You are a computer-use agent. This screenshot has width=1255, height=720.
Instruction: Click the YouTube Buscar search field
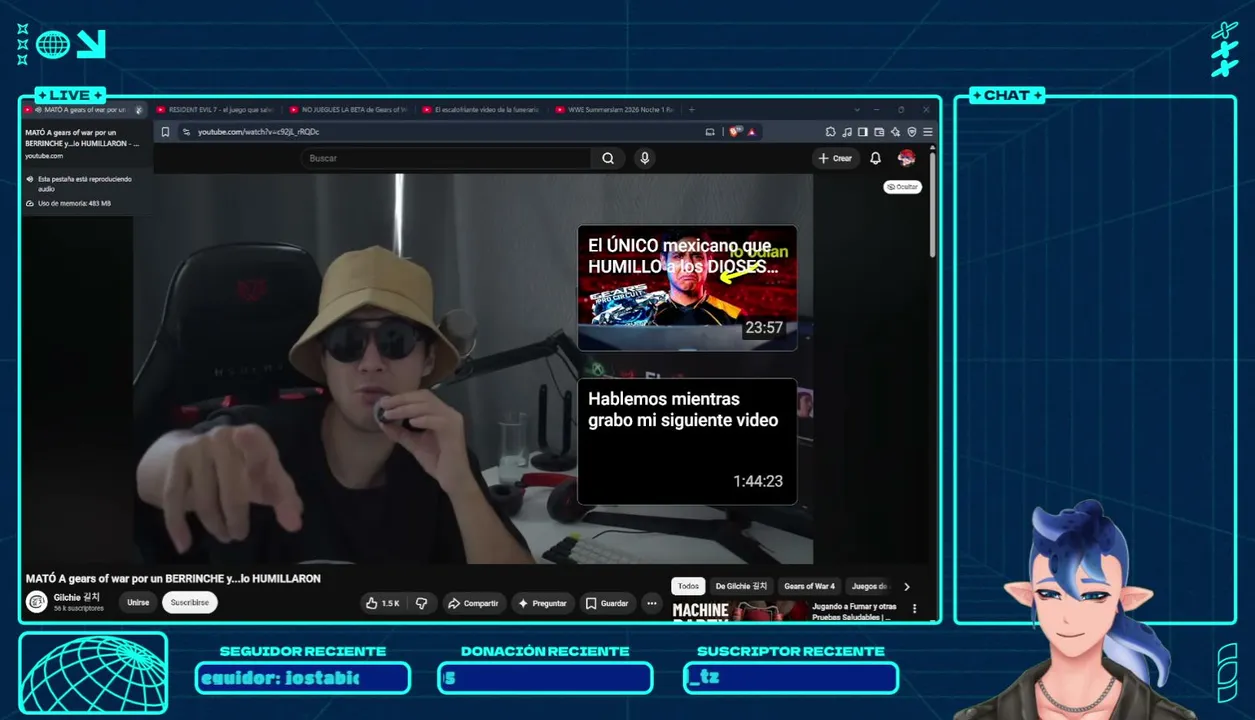[x=446, y=158]
